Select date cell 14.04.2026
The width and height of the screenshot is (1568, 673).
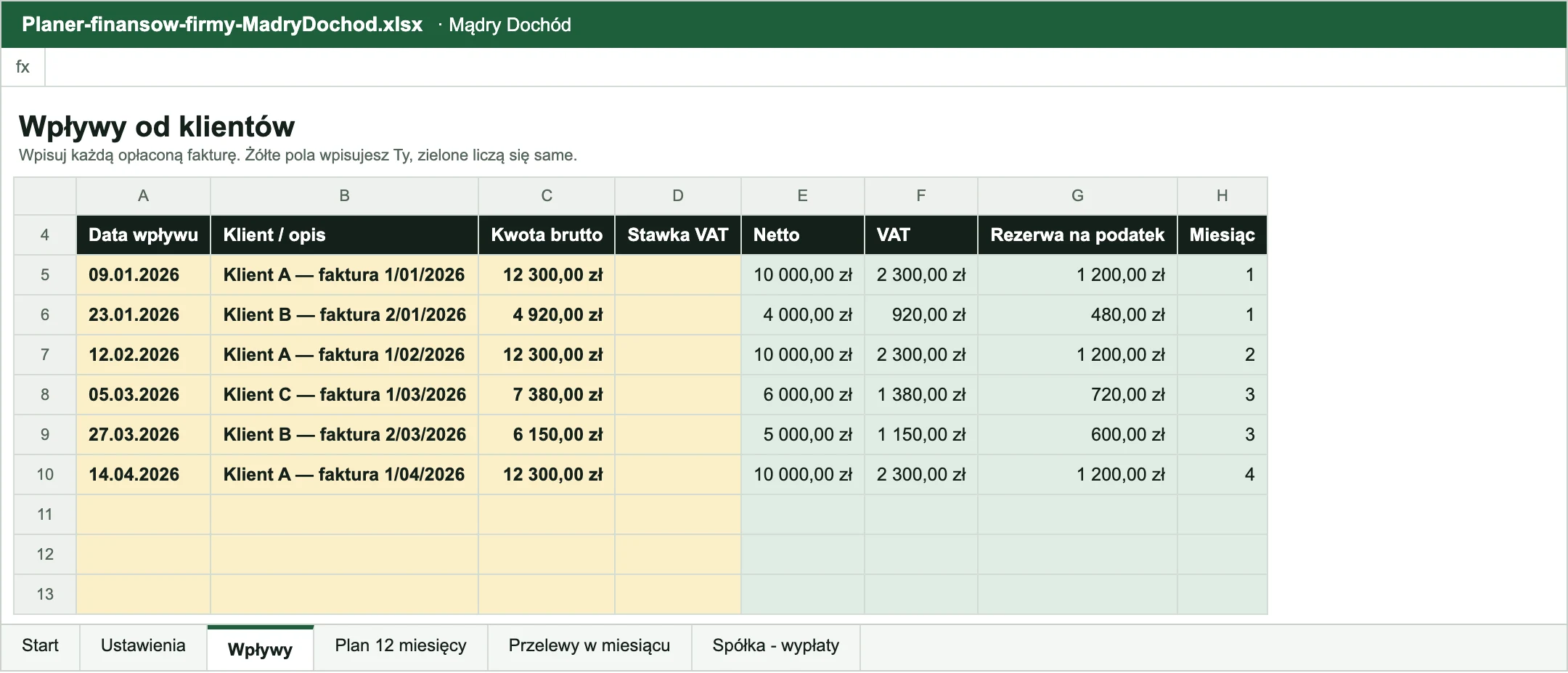[143, 474]
